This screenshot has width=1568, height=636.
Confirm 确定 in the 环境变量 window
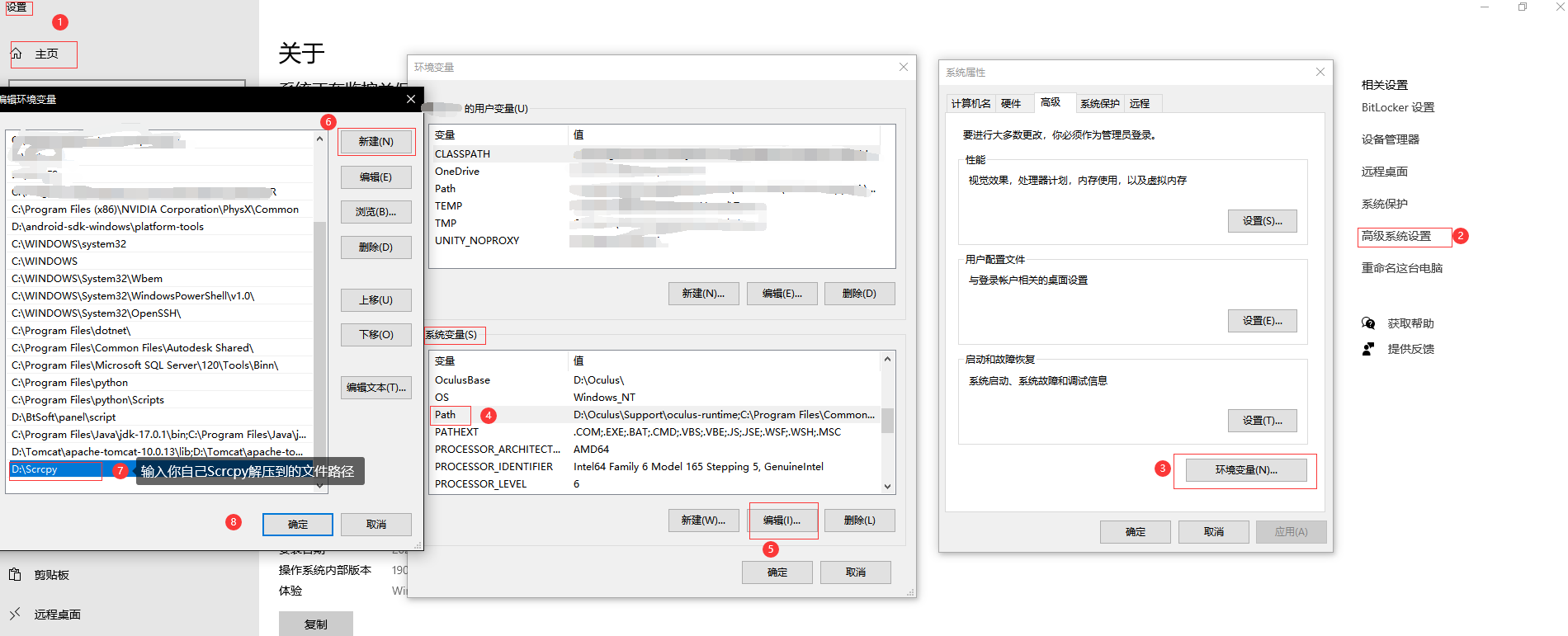[x=777, y=572]
